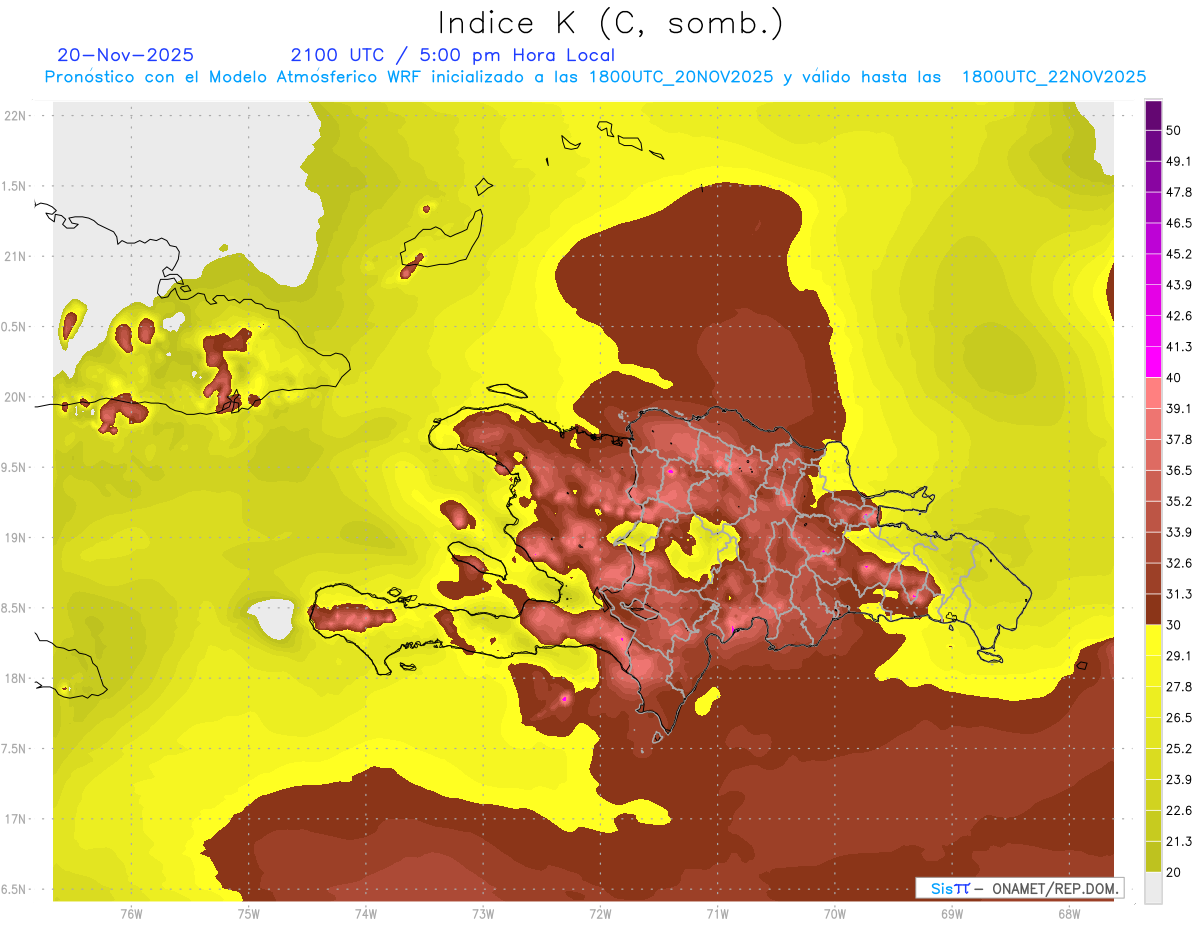The width and height of the screenshot is (1200, 927).
Task: Click the 'Pronostico con el Modelo Atmosferico WRF' subtitle line
Action: click(x=595, y=77)
